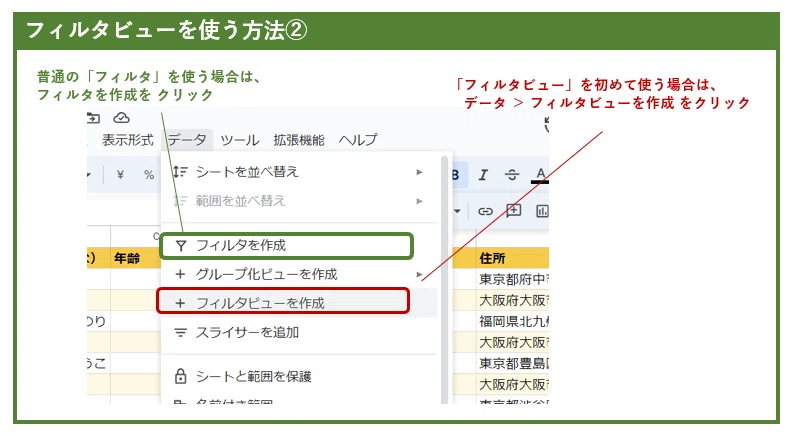797x437 pixels.
Task: Click funnel icon beside フィルタを作成
Action: 180,246
